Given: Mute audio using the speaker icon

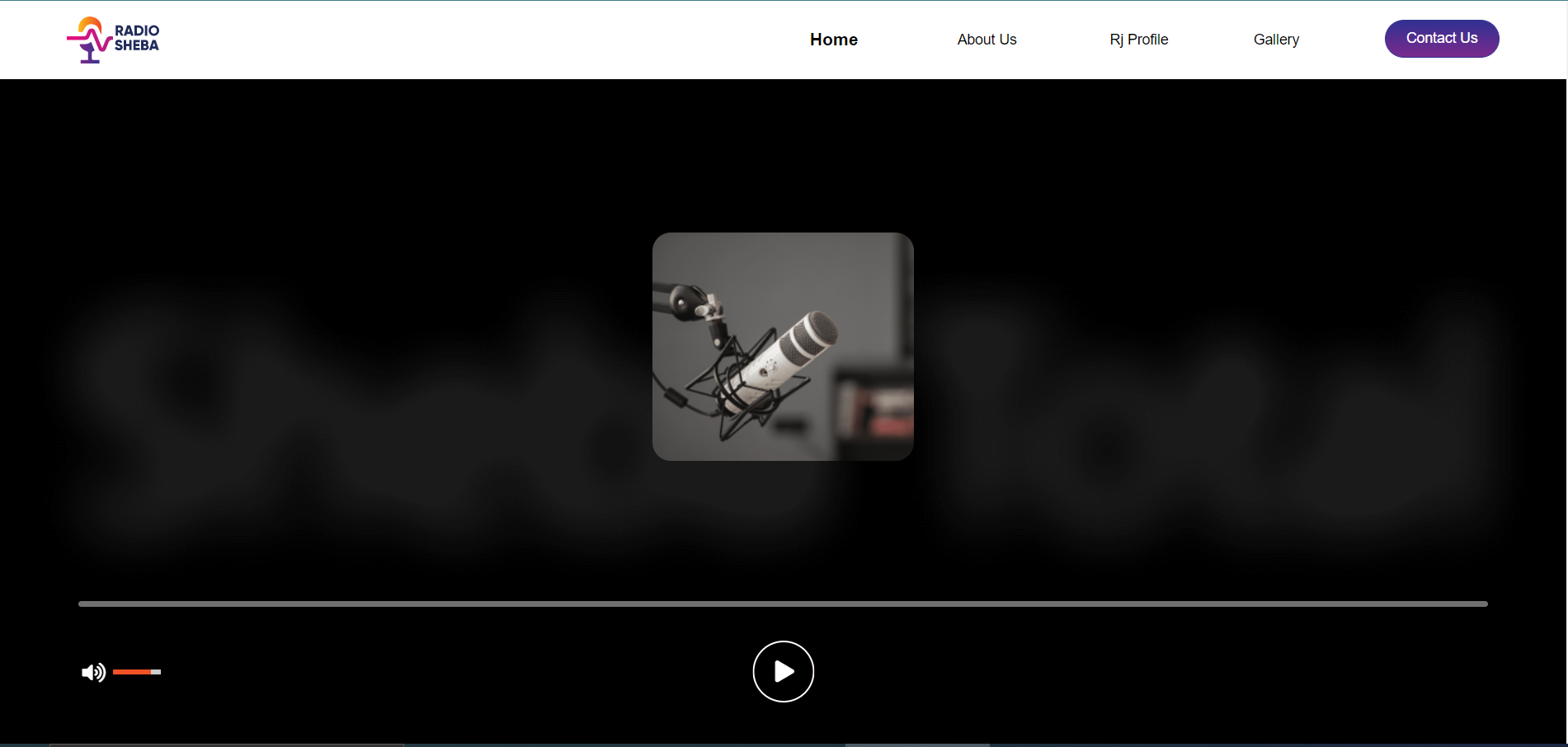Looking at the screenshot, I should [x=93, y=673].
